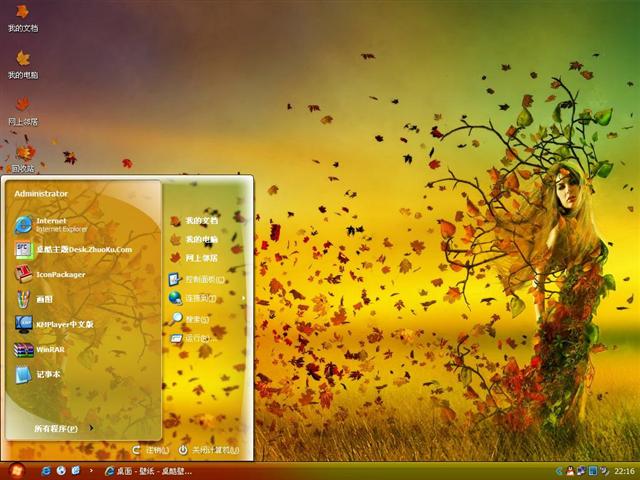The width and height of the screenshot is (640, 480).
Task: Click the 关闭计算机 shut down button
Action: pyautogui.click(x=209, y=450)
